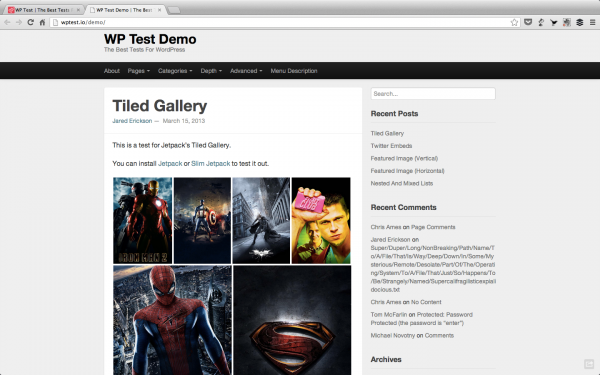
Task: Open the extension icon with red dot
Action: [567, 22]
